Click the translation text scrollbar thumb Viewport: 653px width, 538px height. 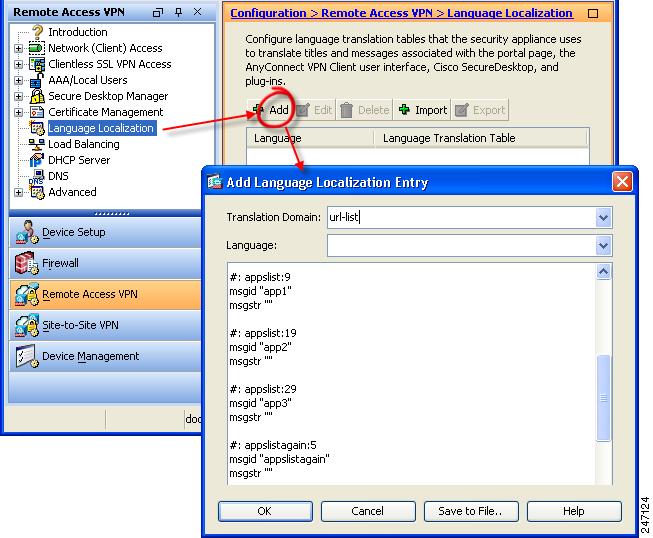coord(603,398)
